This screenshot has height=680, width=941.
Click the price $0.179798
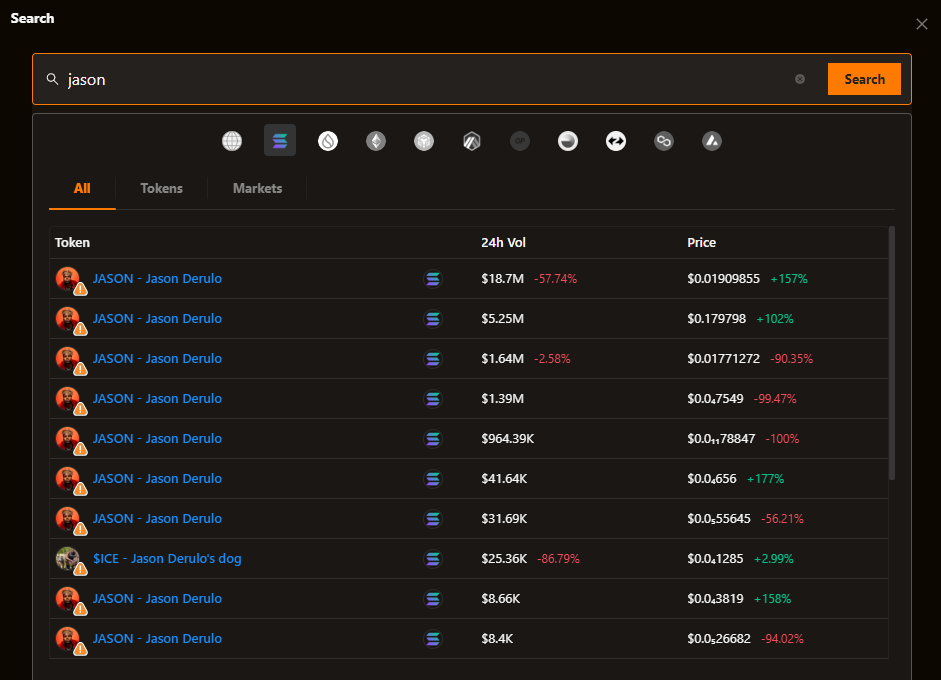(717, 319)
